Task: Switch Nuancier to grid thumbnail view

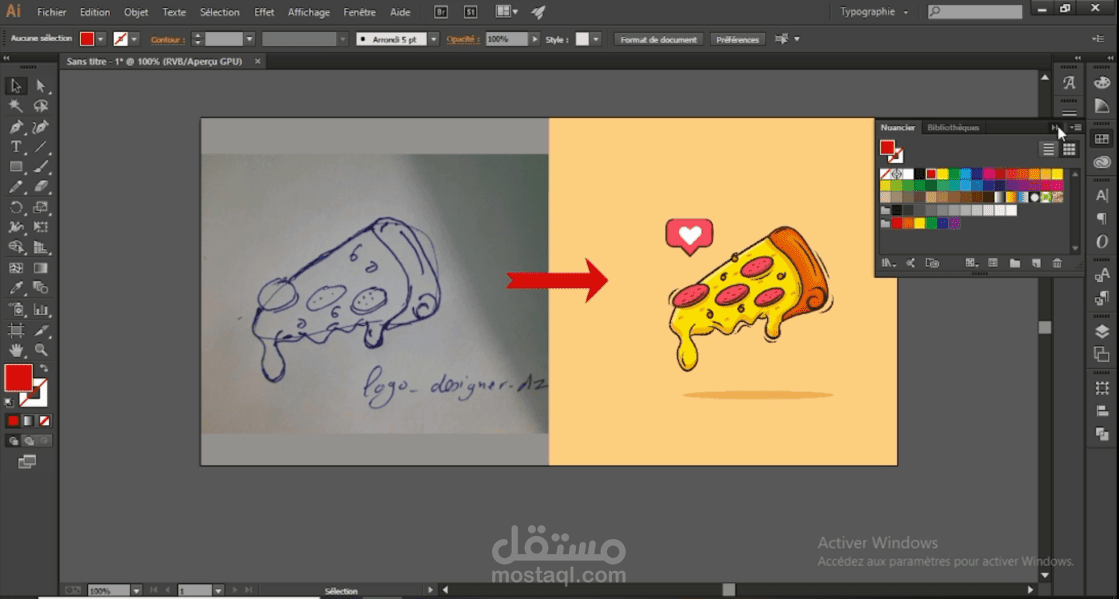Action: (1069, 149)
